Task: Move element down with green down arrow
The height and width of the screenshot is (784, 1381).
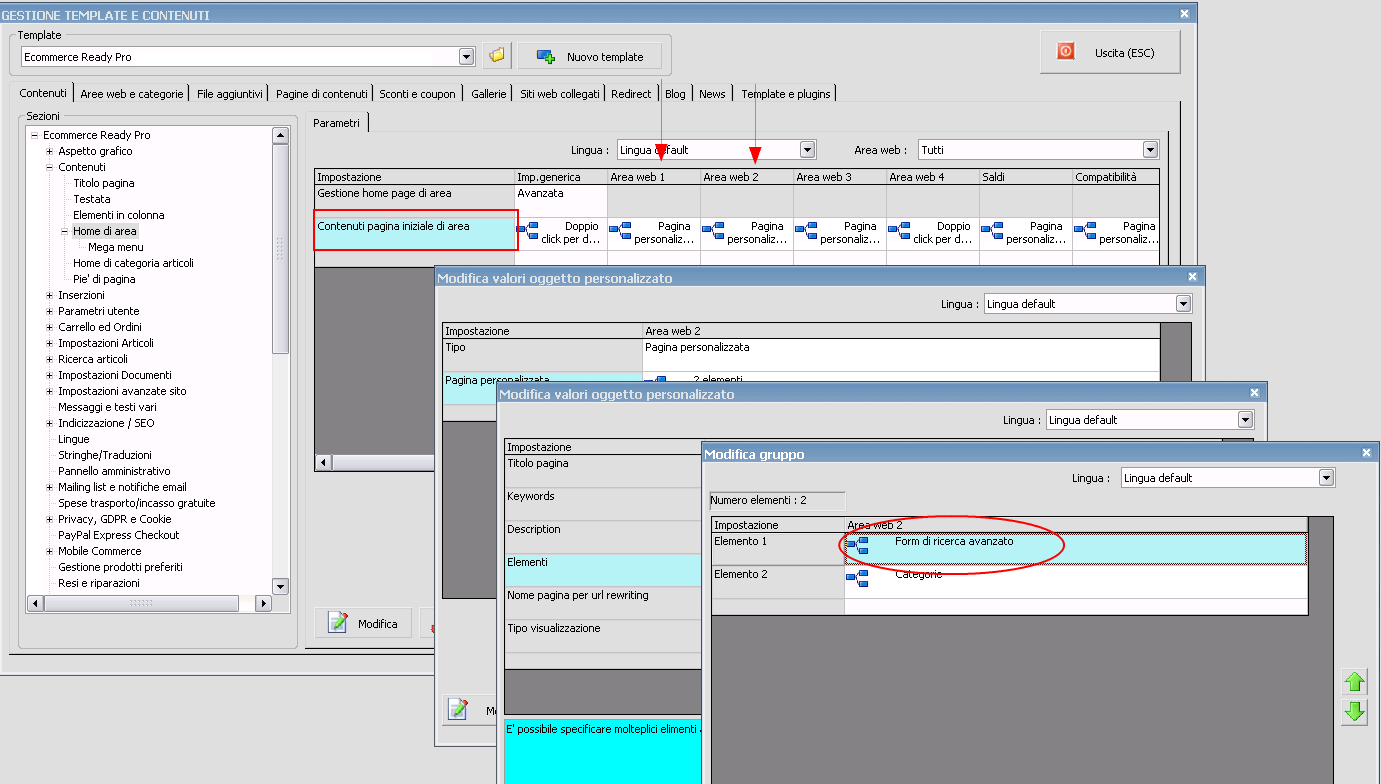Action: tap(1355, 712)
